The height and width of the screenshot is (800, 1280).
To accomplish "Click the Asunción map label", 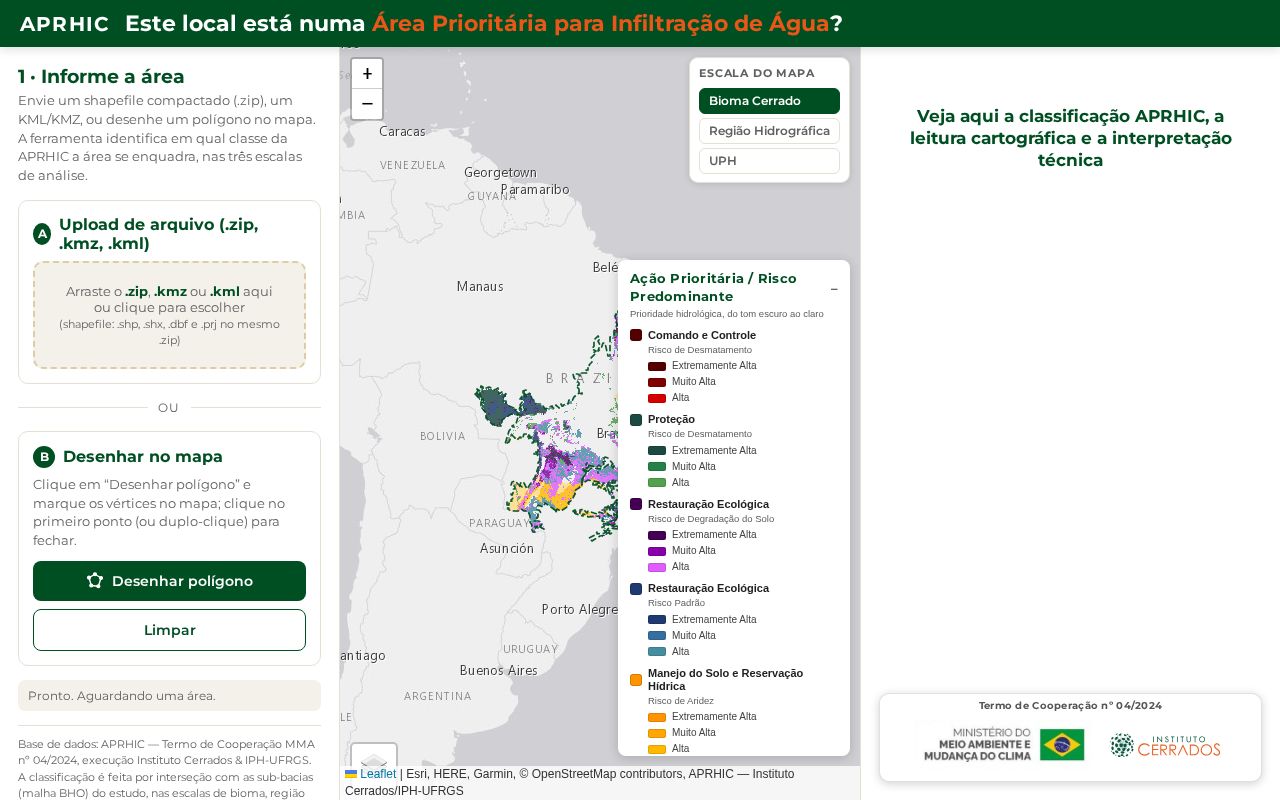I will tap(507, 548).
